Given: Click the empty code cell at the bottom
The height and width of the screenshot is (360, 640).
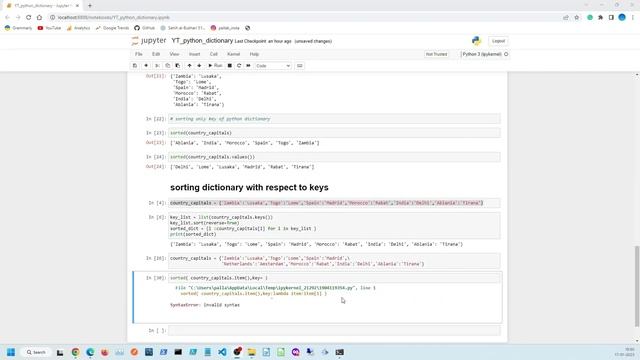Looking at the screenshot, I should pyautogui.click(x=334, y=330).
